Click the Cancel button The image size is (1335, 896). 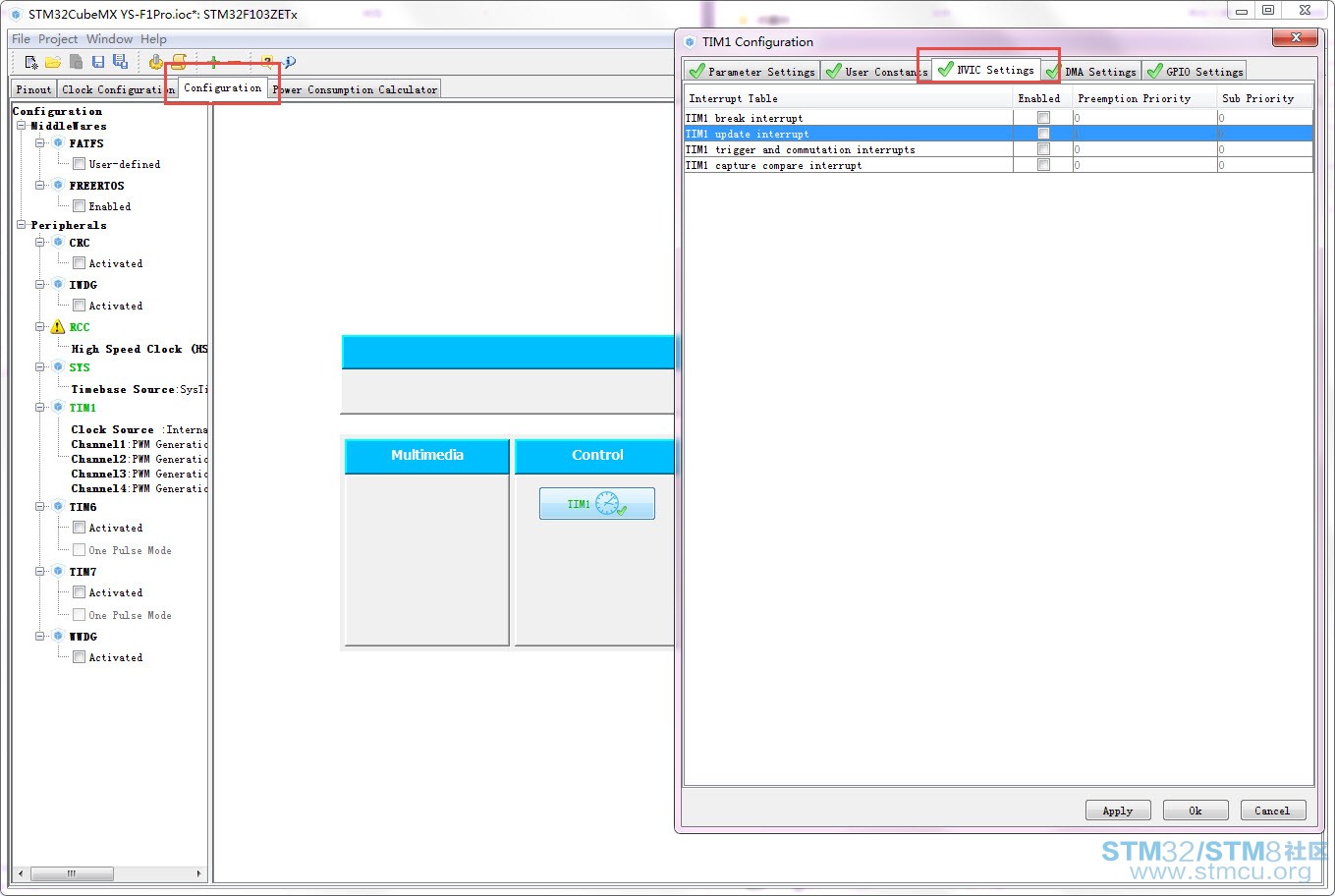coord(1272,811)
